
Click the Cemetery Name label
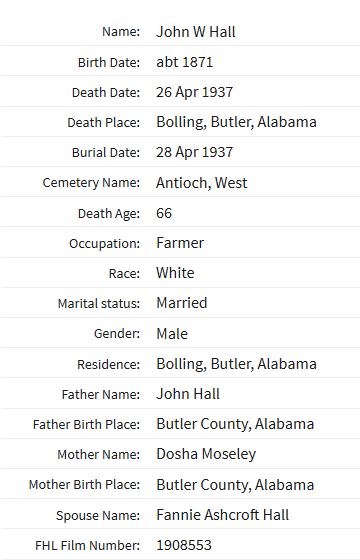(x=91, y=183)
